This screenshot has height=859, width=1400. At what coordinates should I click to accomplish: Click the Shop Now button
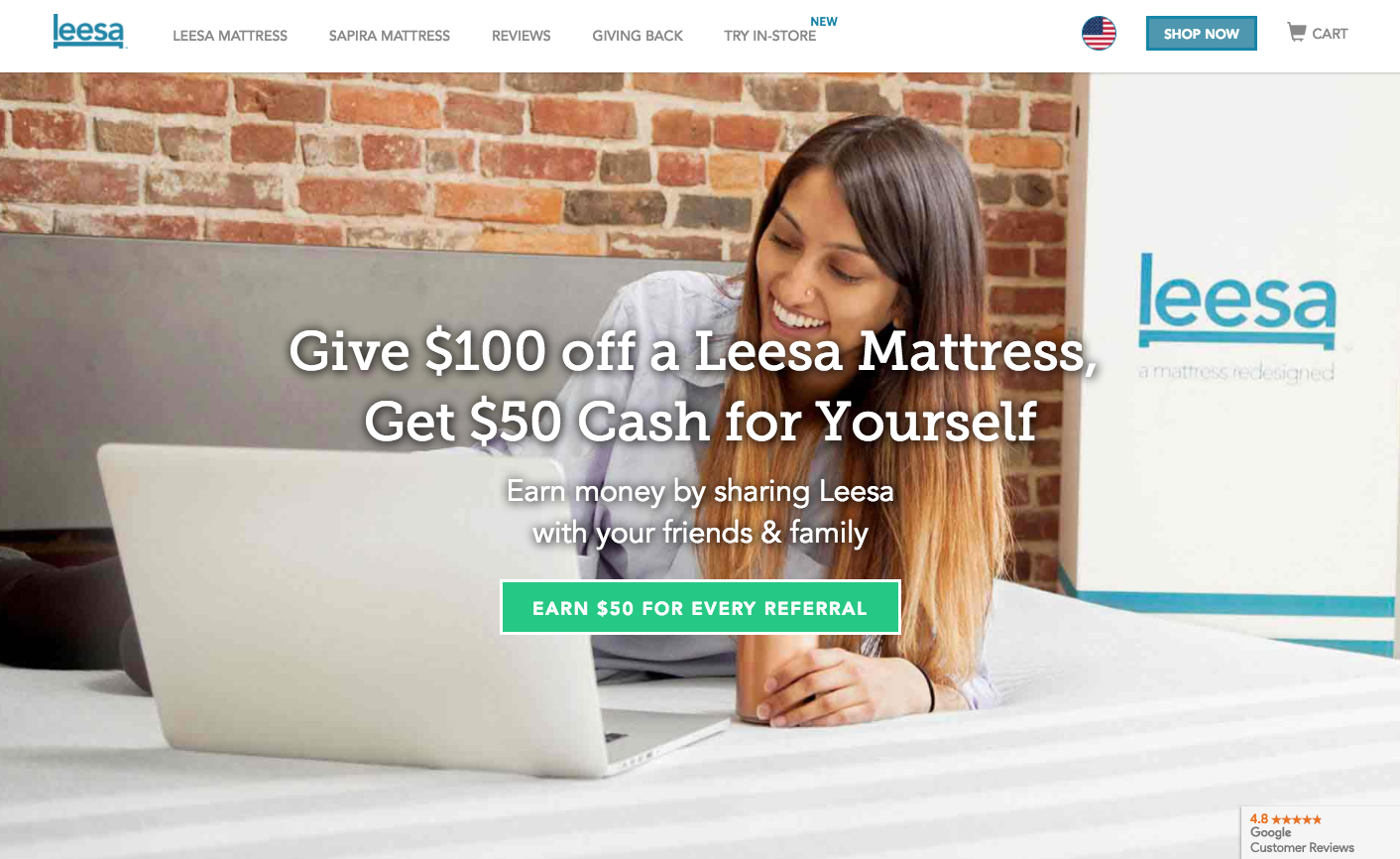point(1202,34)
